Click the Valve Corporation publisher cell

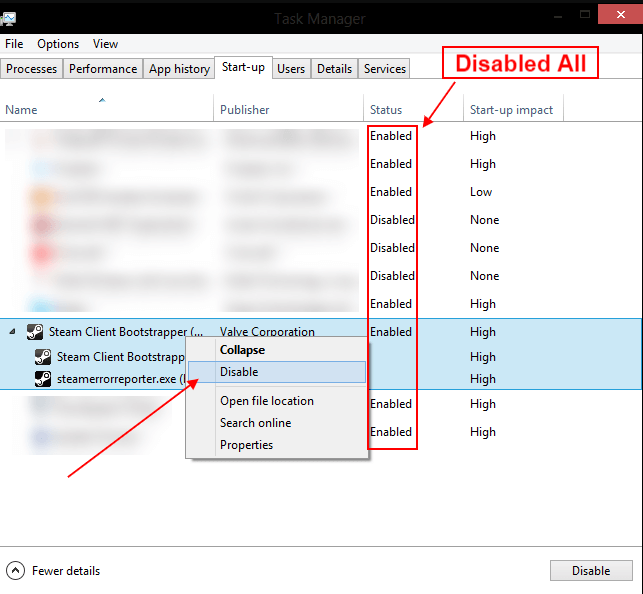pyautogui.click(x=267, y=332)
